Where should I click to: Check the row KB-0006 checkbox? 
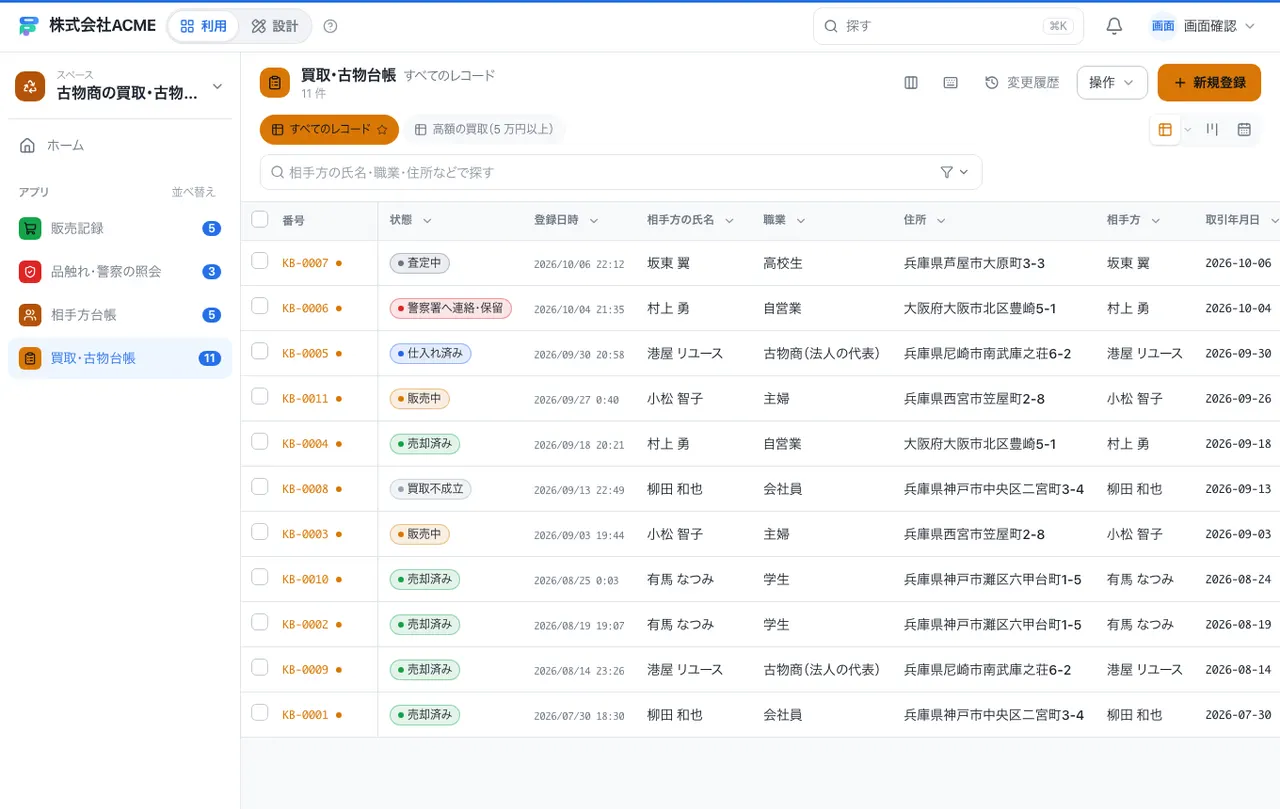260,306
